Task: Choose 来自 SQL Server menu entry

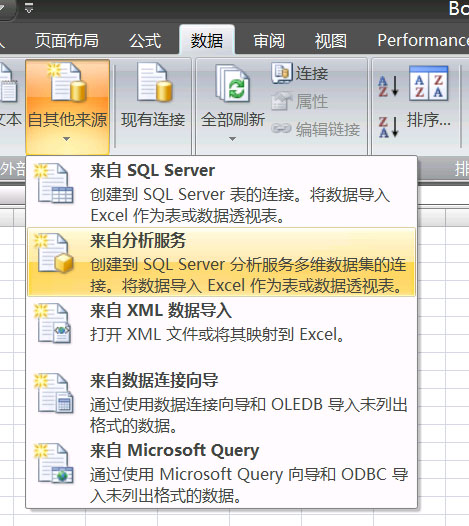Action: [221, 193]
